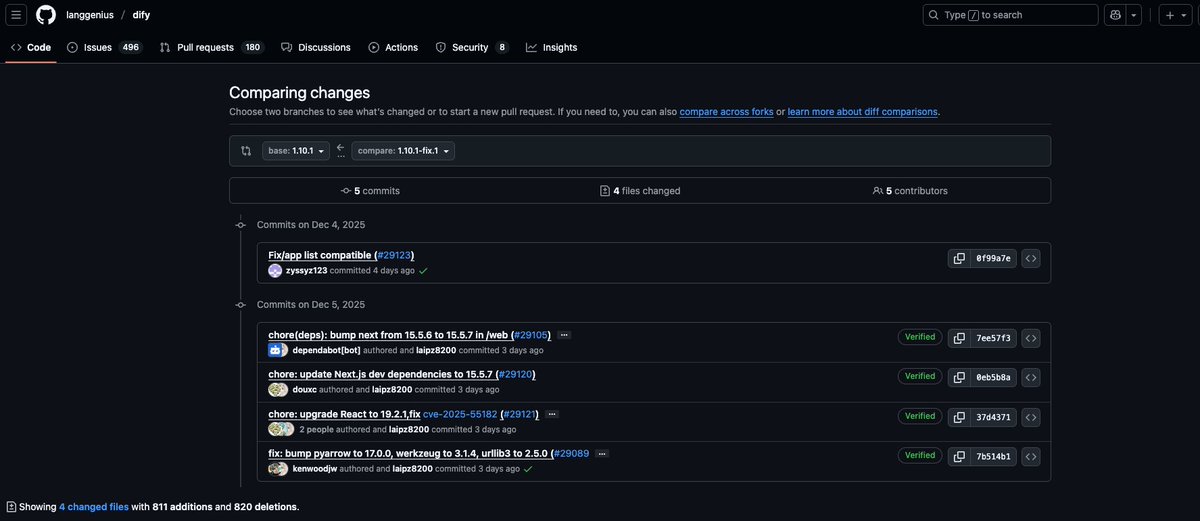Browse repository at commit 7ee57f3
Screen dimensions: 1200x521
(x=1031, y=338)
